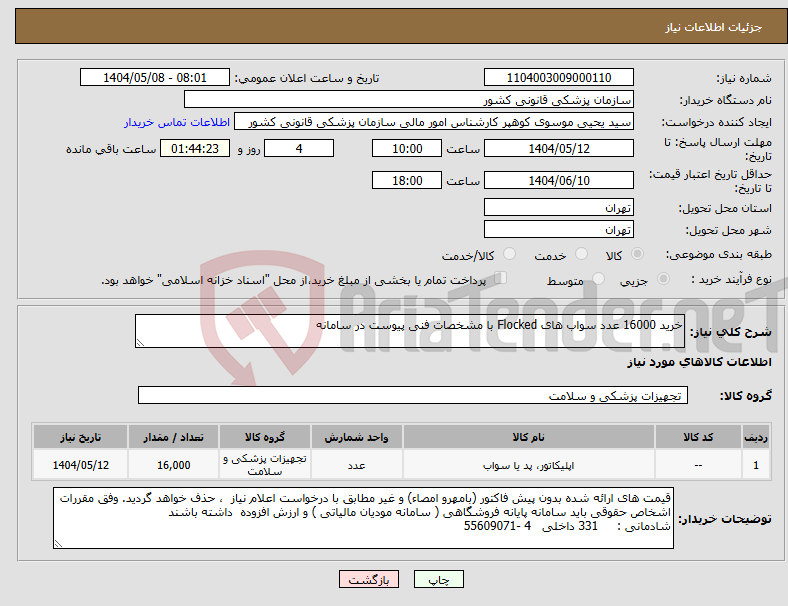Click the delivery city field تهران
This screenshot has width=788, height=606.
click(x=559, y=229)
